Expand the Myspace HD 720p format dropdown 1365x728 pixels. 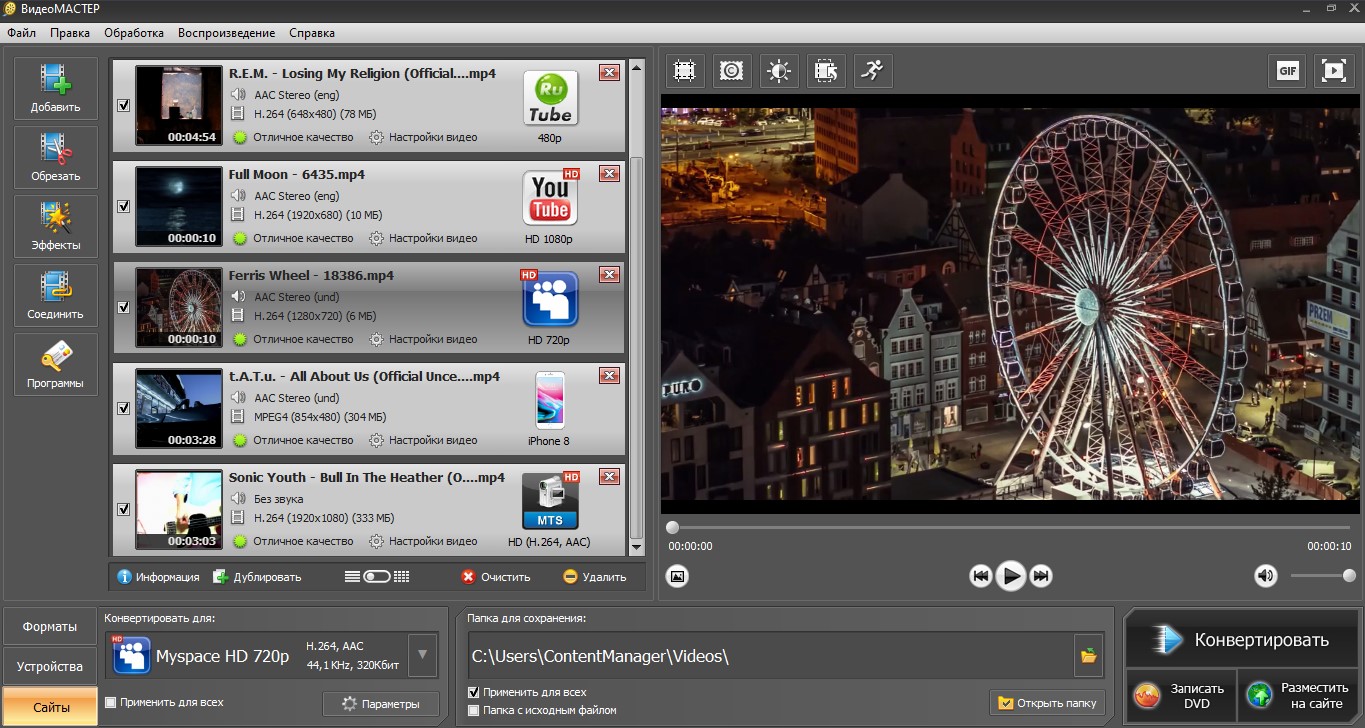(423, 656)
